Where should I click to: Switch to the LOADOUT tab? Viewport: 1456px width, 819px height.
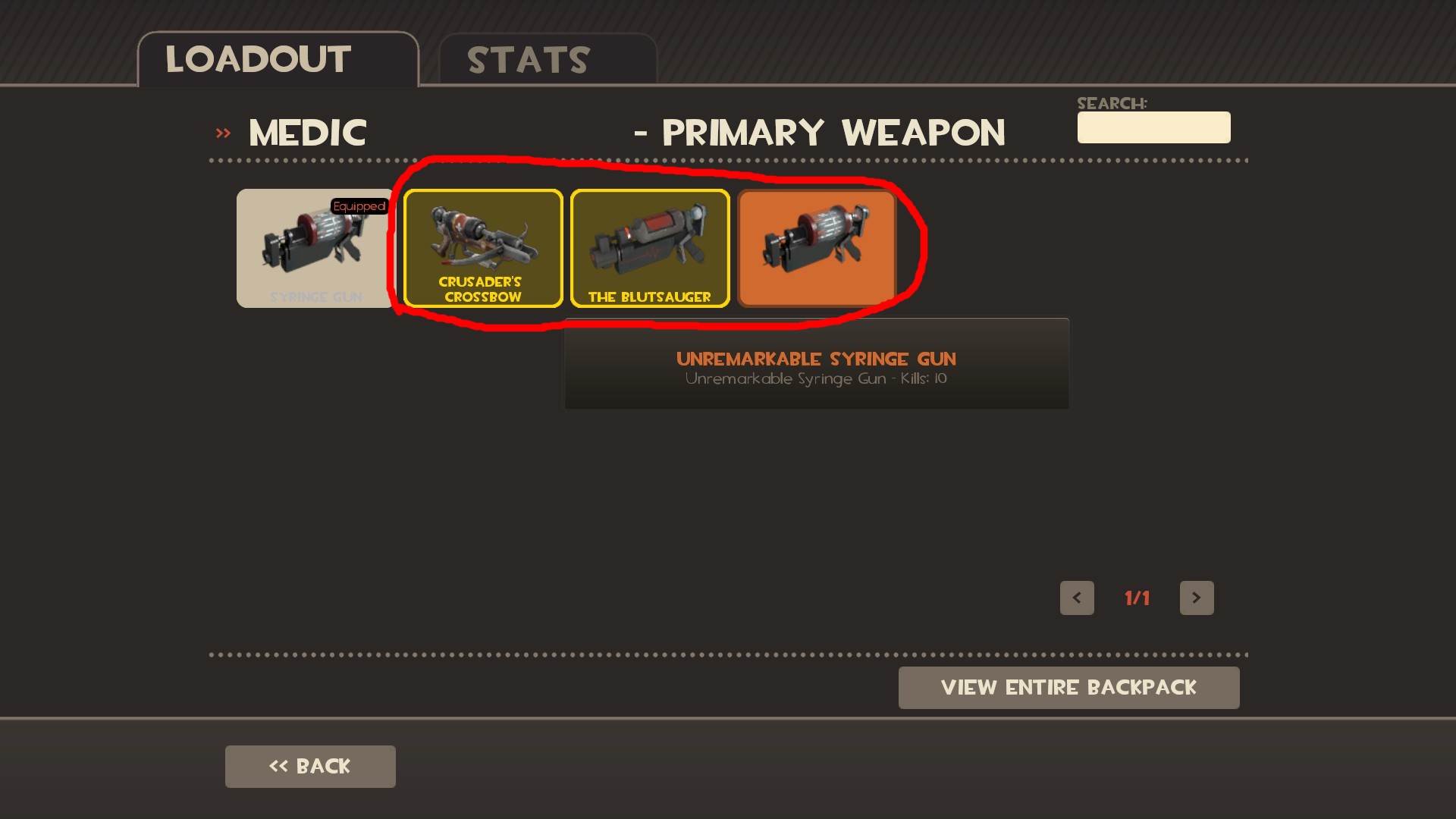click(x=278, y=60)
